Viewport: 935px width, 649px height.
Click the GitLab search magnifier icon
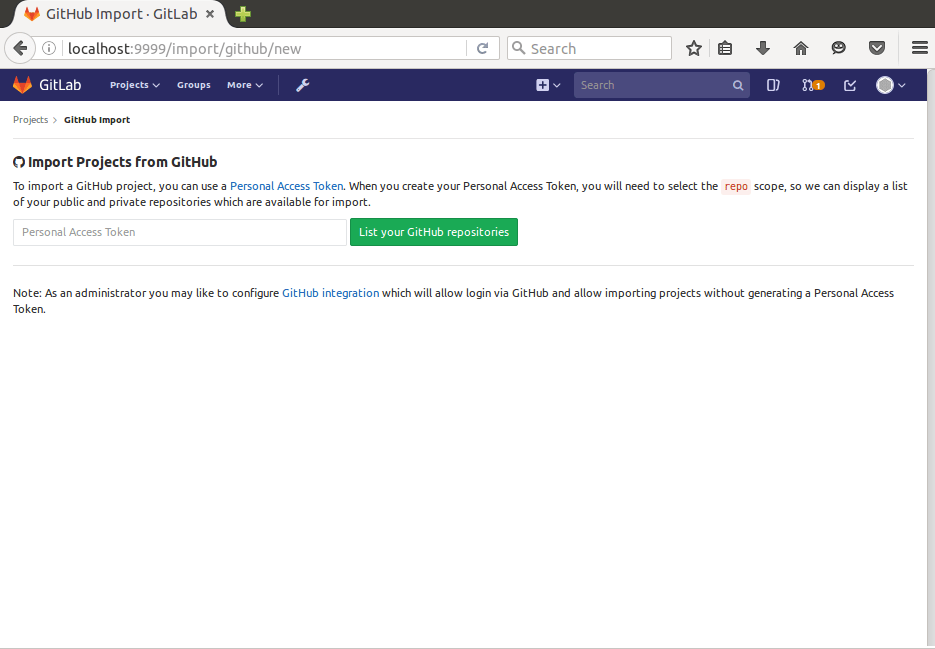(x=738, y=85)
